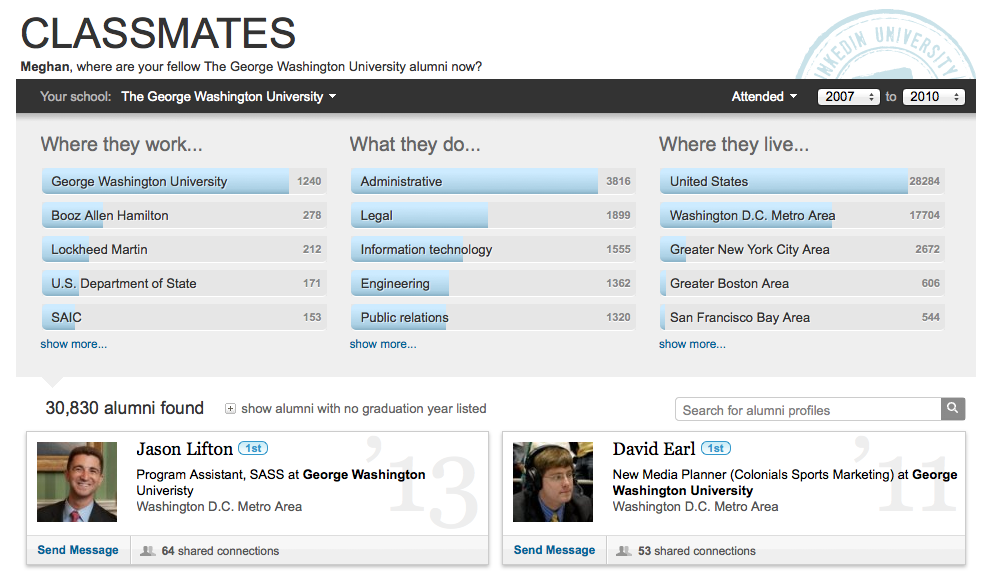This screenshot has height=573, width=982.
Task: Filter by Washington D.C. Metro Area bar
Action: tap(802, 215)
